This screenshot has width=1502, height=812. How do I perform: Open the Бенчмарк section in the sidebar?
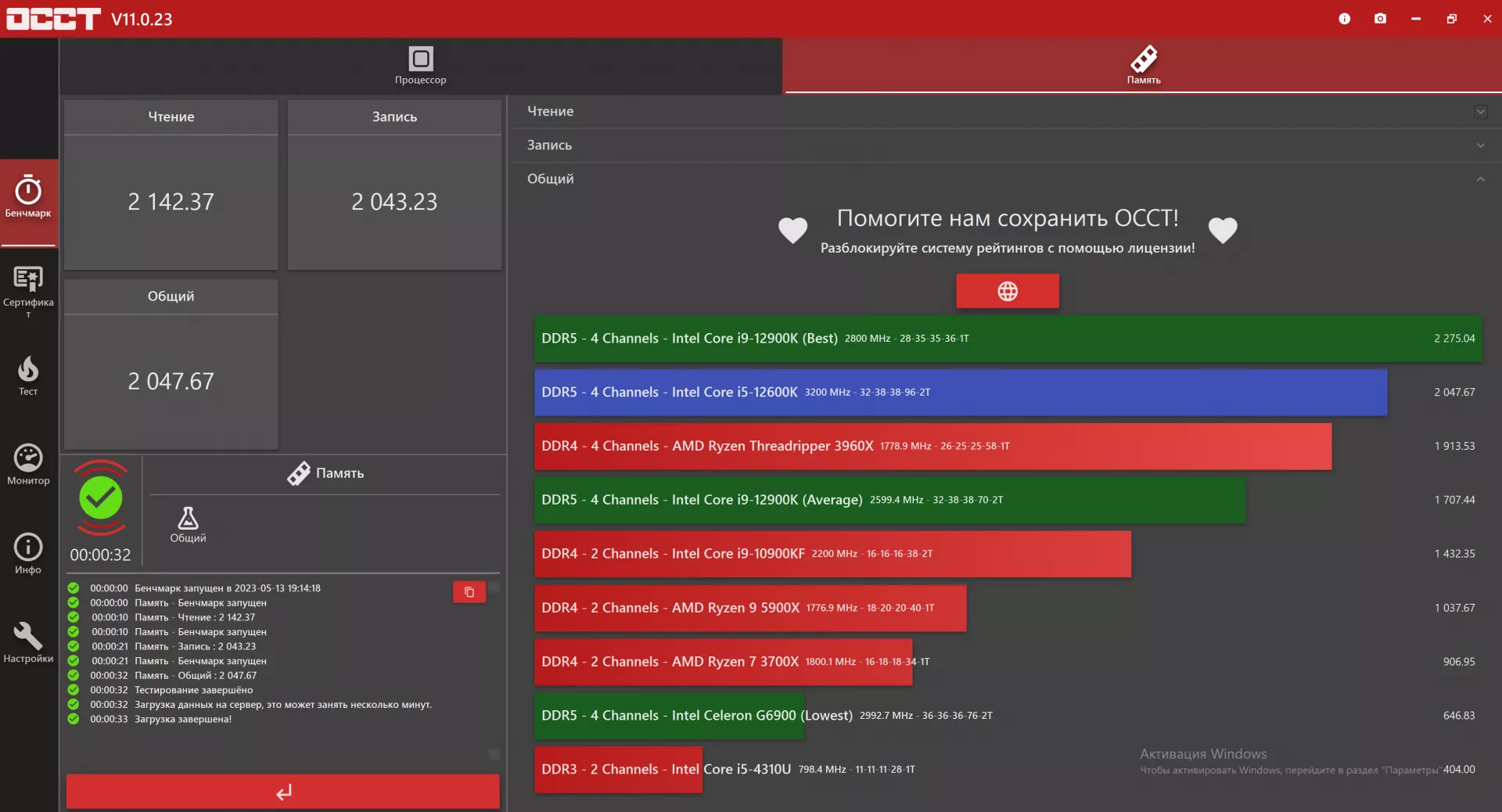[x=28, y=202]
